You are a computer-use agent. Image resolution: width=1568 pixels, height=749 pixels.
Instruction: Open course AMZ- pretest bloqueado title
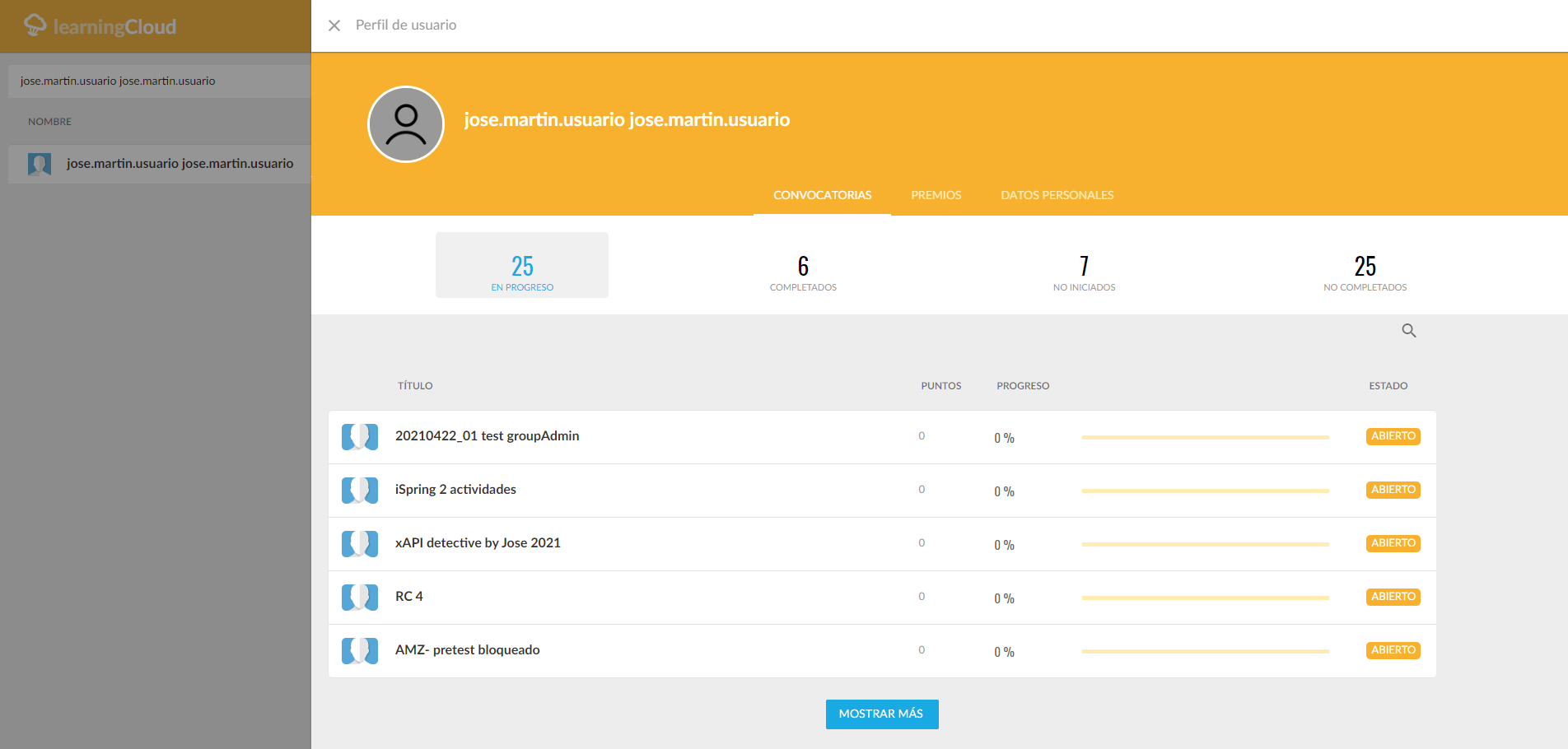point(467,650)
